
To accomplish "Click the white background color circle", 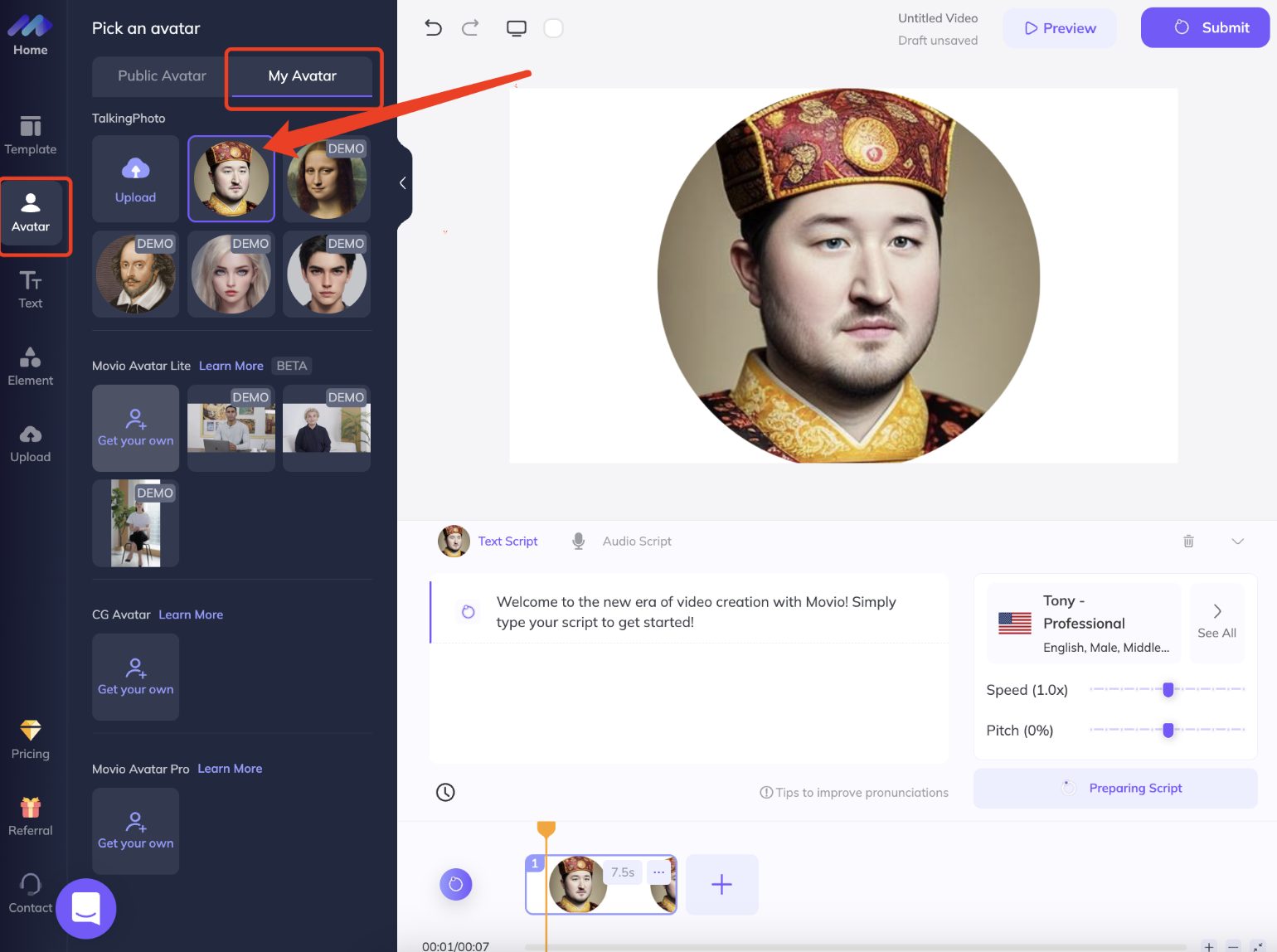I will (553, 28).
